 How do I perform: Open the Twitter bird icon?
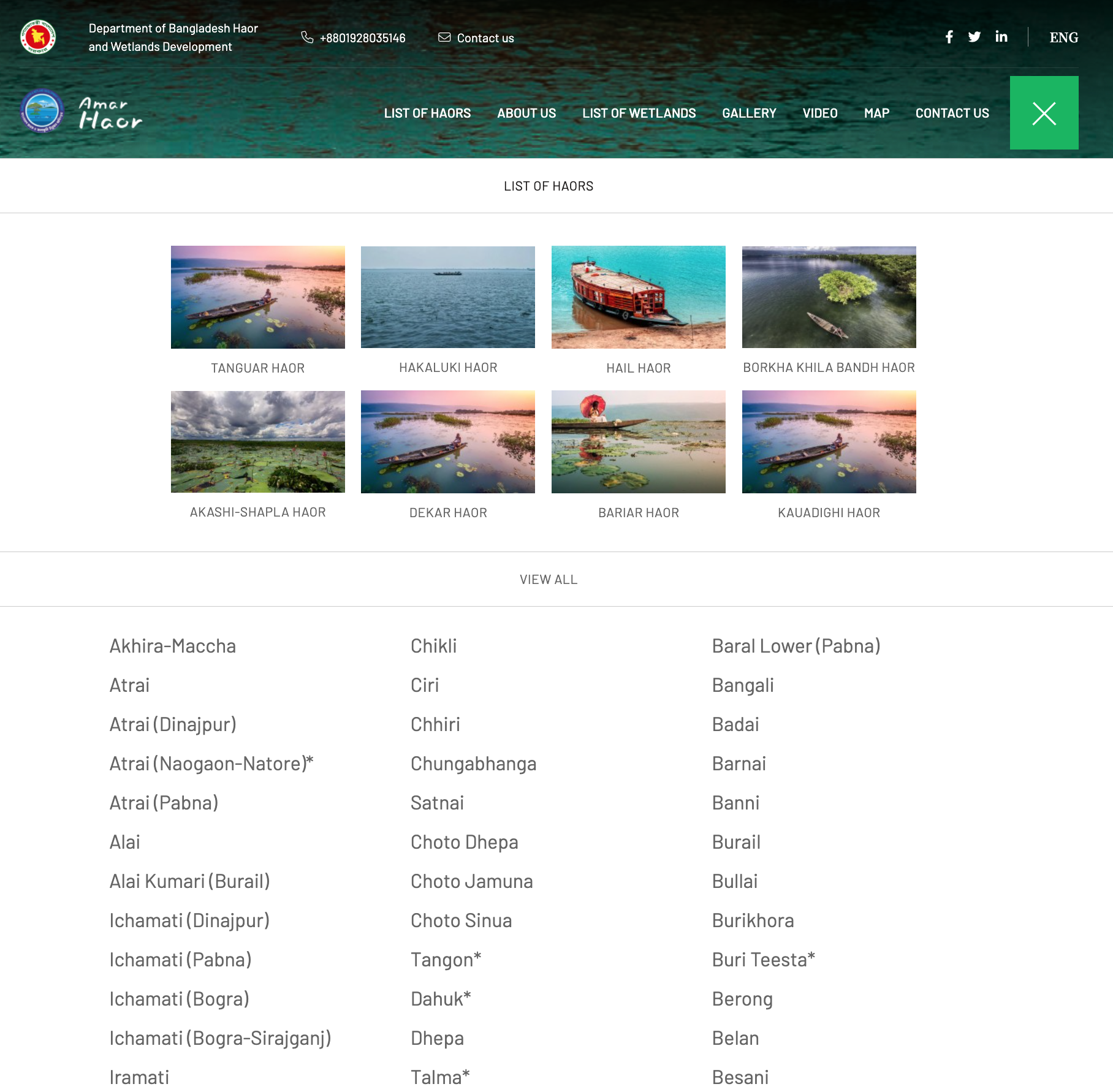(974, 37)
